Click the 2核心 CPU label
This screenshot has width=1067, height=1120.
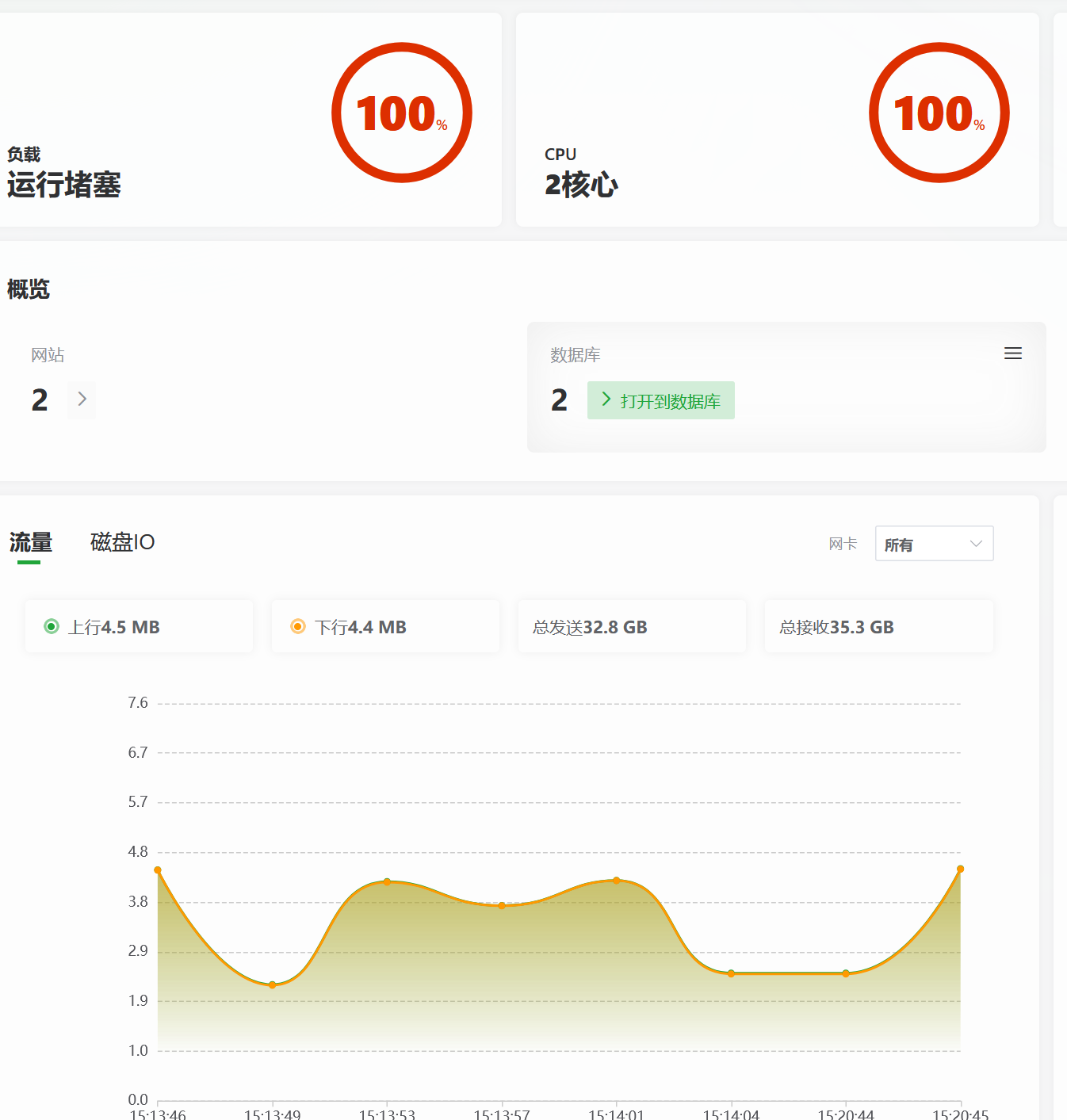point(581,185)
